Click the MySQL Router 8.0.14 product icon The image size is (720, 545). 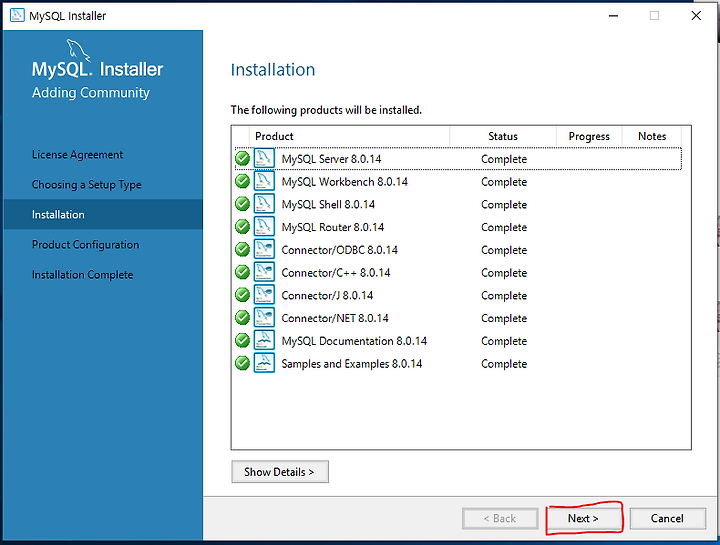click(264, 227)
